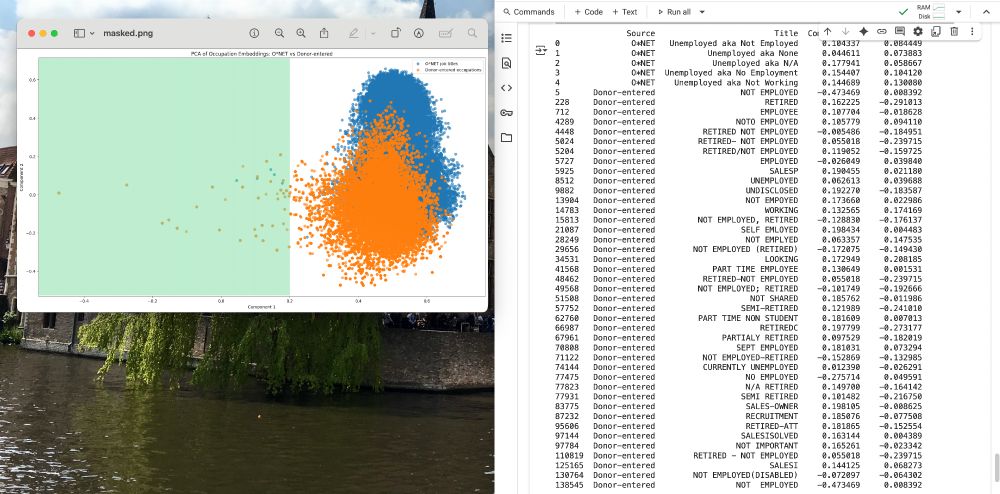The width and height of the screenshot is (1000, 494).
Task: Open the cell editor settings gear
Action: click(x=918, y=31)
